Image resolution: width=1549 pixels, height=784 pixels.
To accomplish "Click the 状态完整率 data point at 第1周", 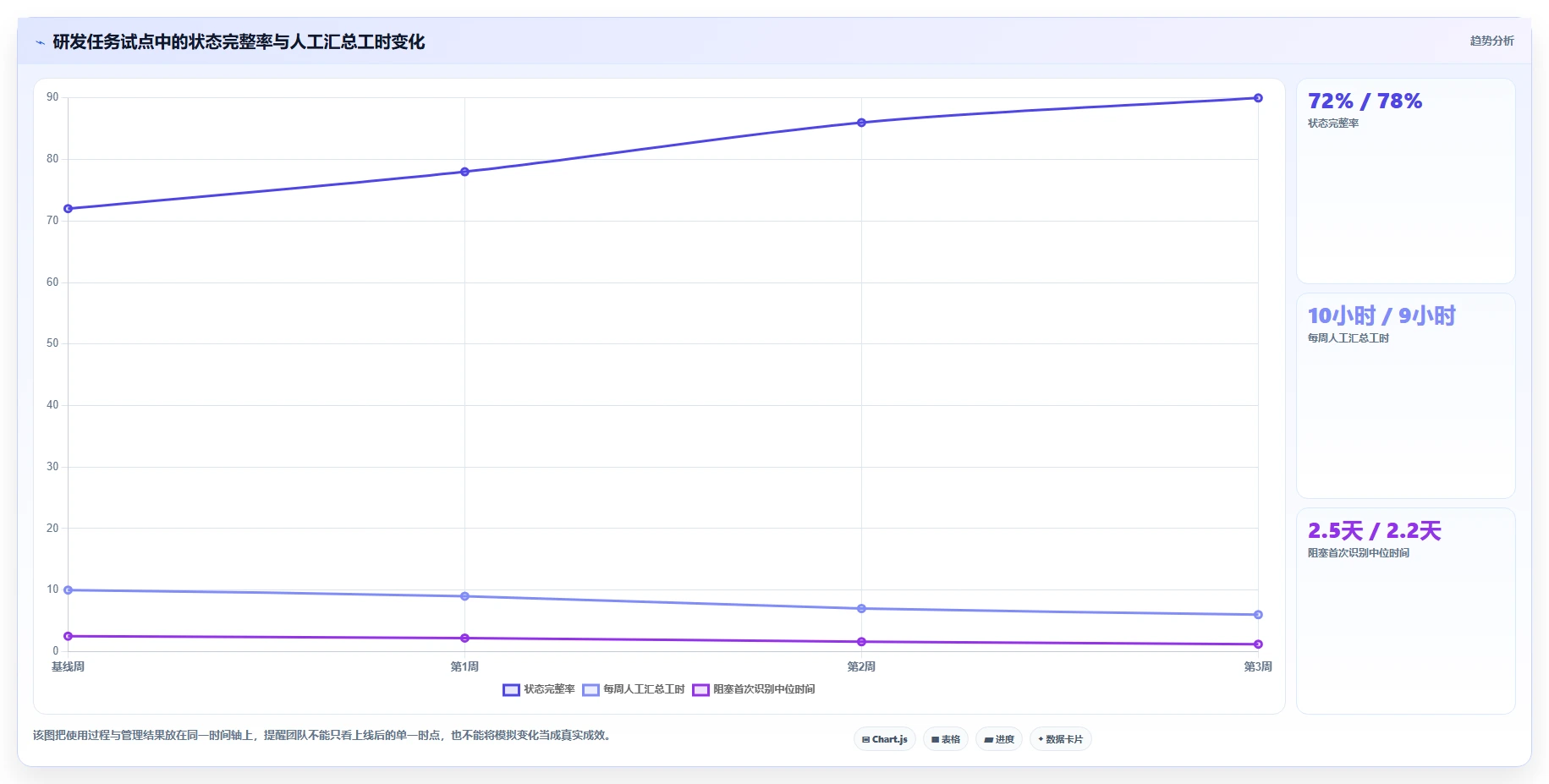I will pyautogui.click(x=464, y=172).
